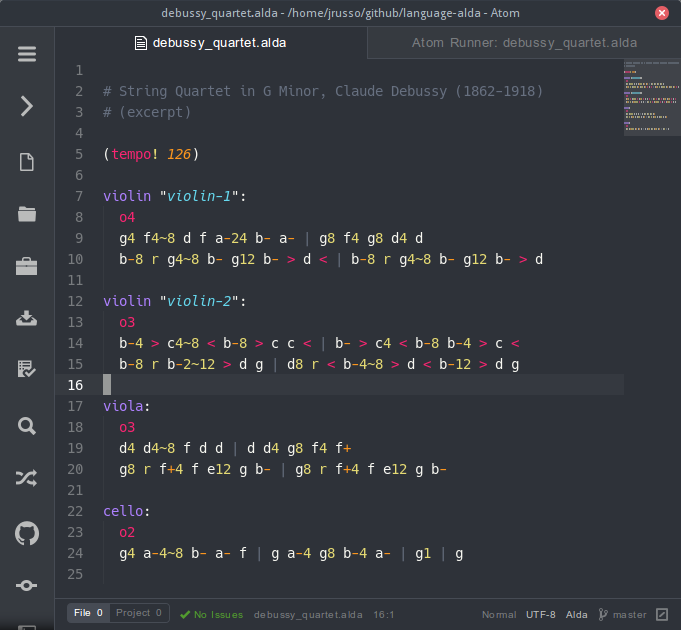Viewport: 681px width, 630px height.
Task: Click the right chevron sidebar icon
Action: point(27,106)
